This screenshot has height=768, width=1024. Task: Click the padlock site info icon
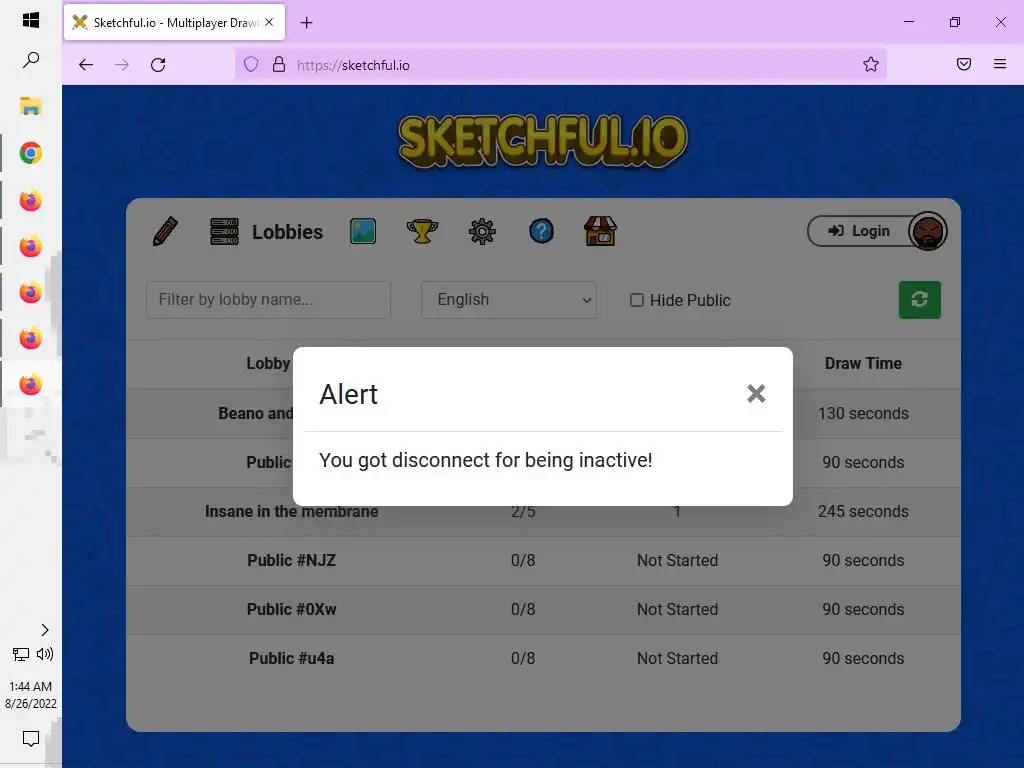coord(279,64)
